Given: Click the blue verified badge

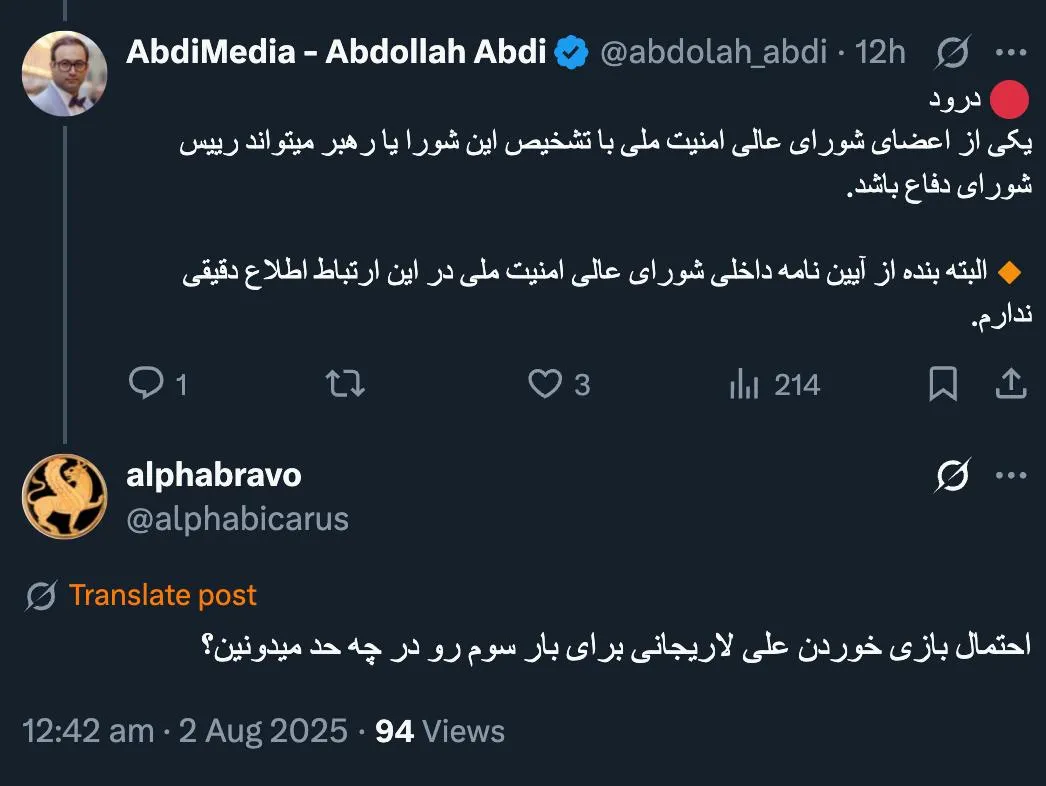Looking at the screenshot, I should [x=571, y=52].
